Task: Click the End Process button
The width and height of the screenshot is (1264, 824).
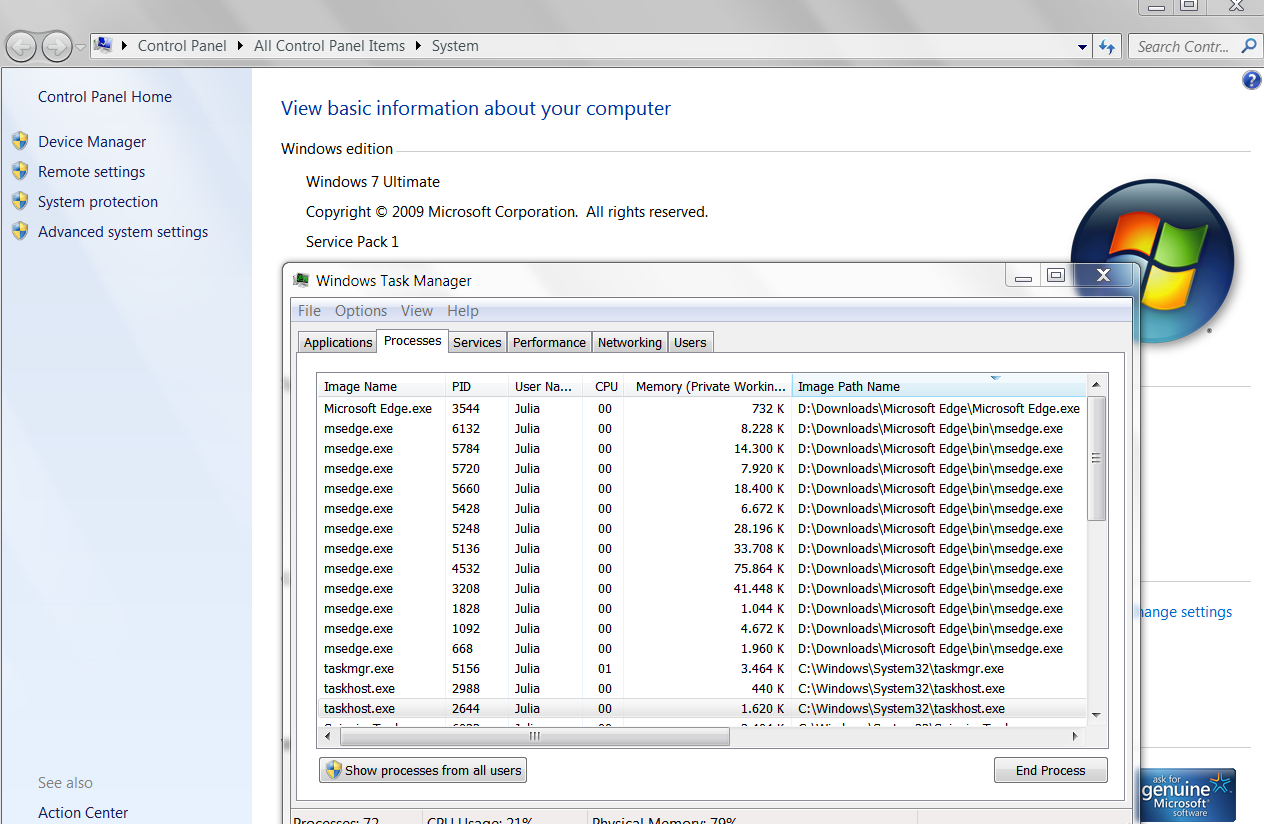Action: coord(1051,770)
